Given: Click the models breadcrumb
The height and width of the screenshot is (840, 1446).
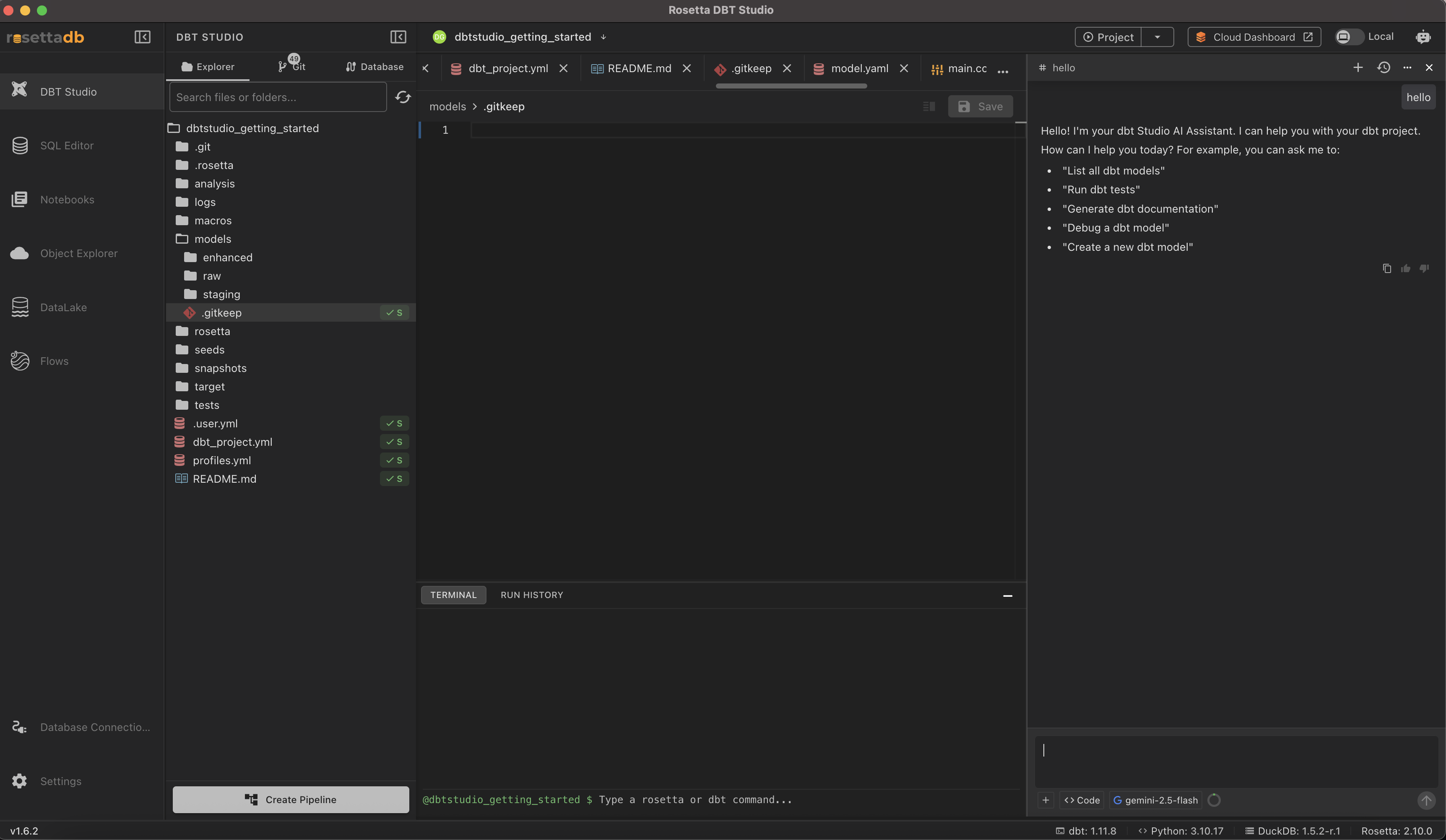Looking at the screenshot, I should click(x=447, y=106).
